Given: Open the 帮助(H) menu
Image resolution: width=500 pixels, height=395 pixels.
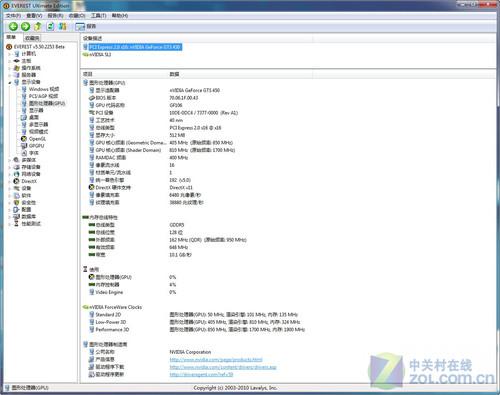Looking at the screenshot, I should click(120, 16).
